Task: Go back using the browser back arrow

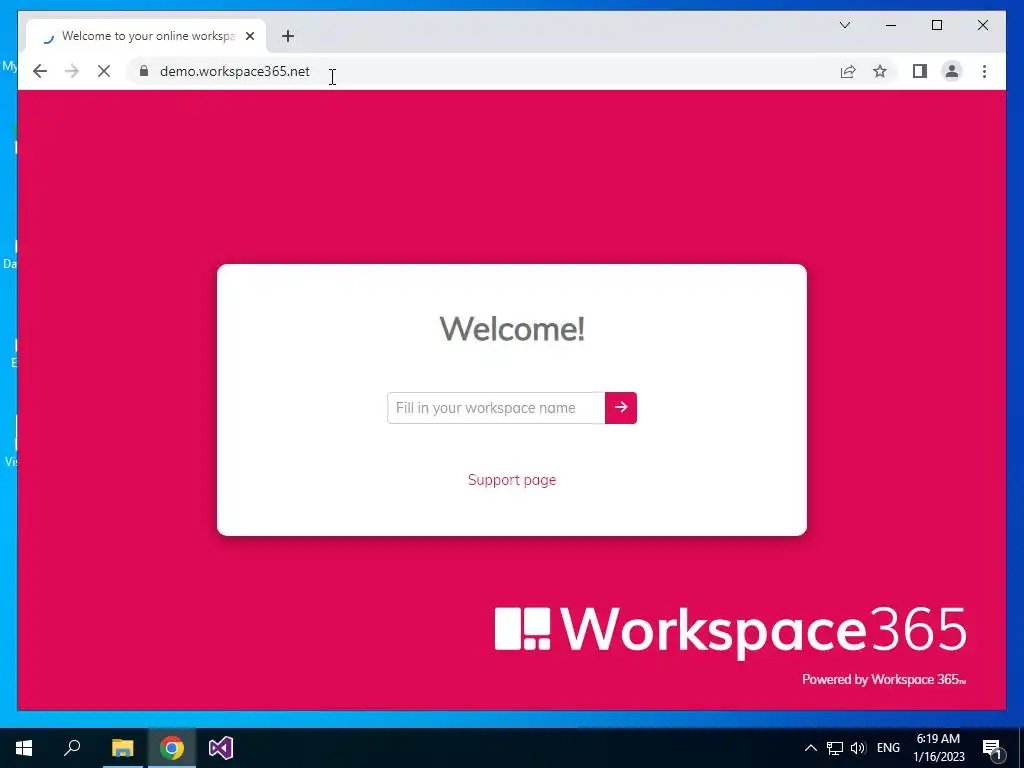Action: 40,71
